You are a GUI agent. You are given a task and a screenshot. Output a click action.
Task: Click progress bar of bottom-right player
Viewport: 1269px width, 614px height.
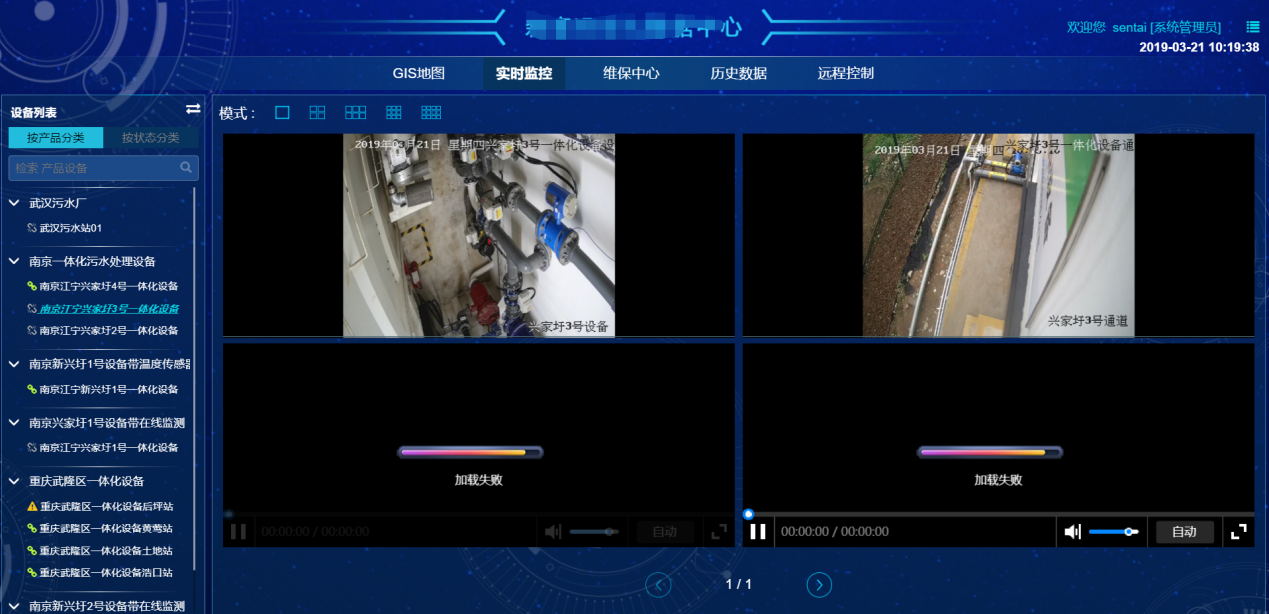998,514
